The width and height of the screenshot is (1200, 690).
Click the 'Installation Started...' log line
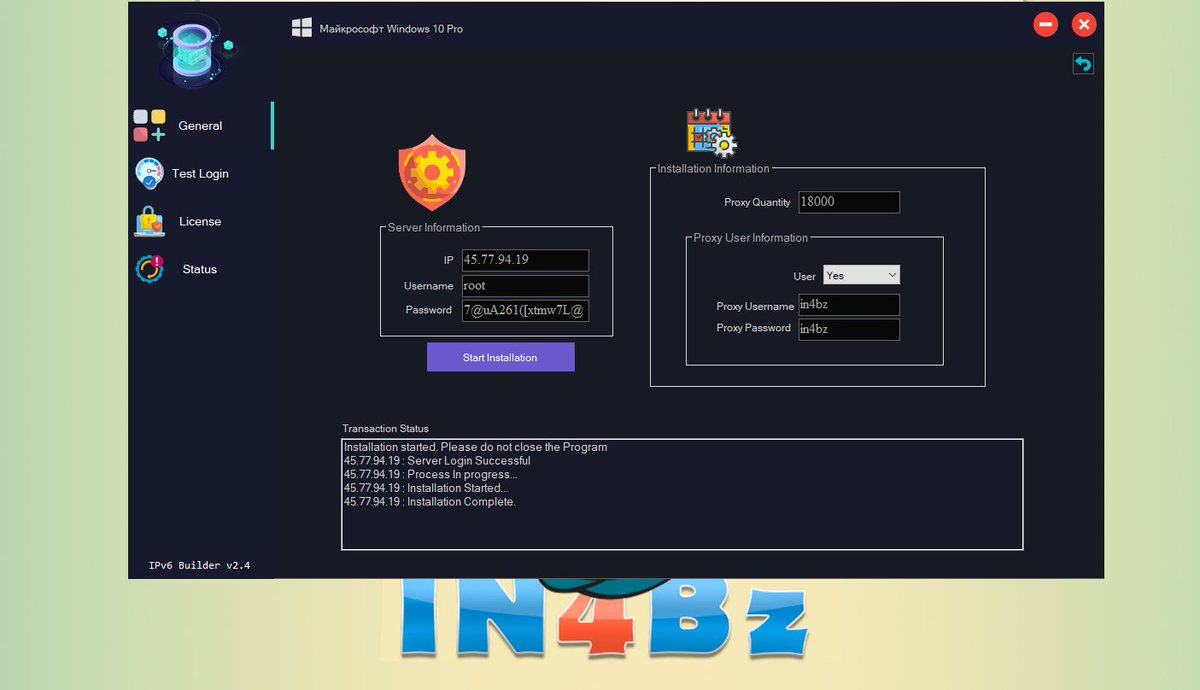[x=426, y=488]
